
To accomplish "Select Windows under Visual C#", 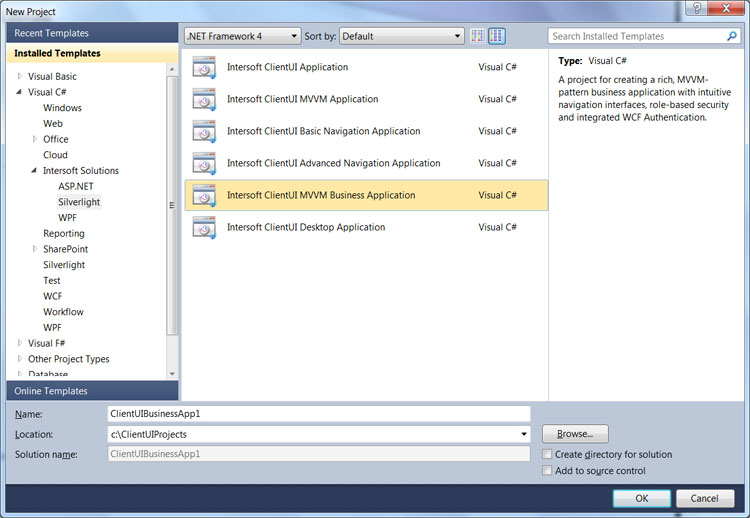I will [62, 108].
